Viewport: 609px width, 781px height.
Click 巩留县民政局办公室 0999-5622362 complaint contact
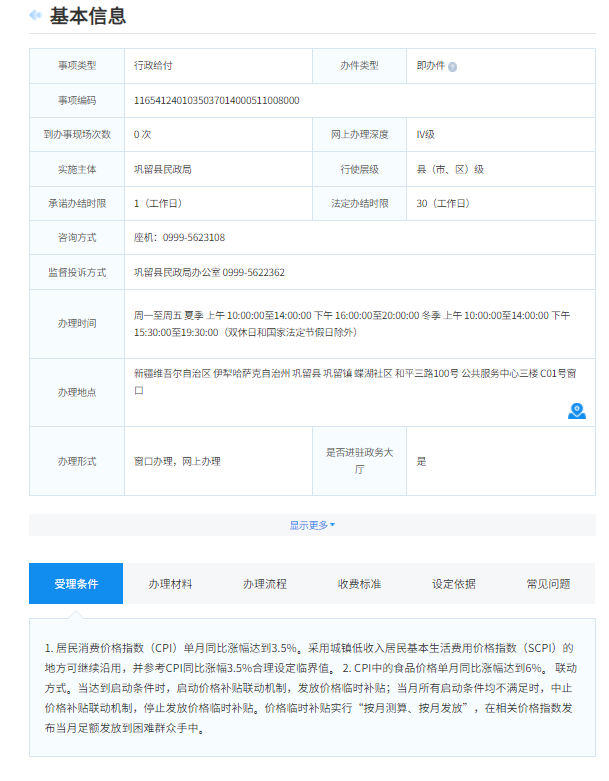click(209, 272)
